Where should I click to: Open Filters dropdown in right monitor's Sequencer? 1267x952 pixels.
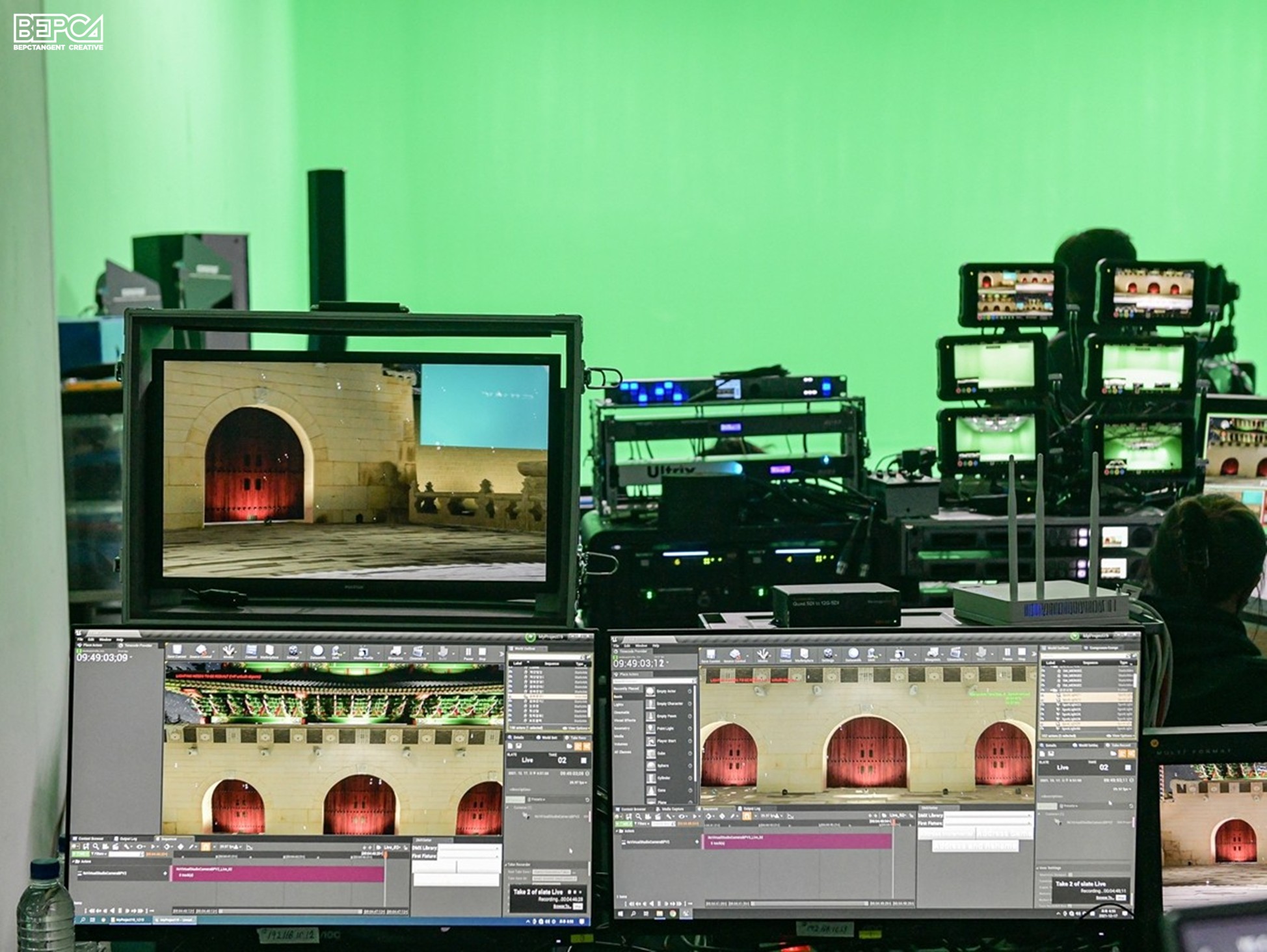641,824
